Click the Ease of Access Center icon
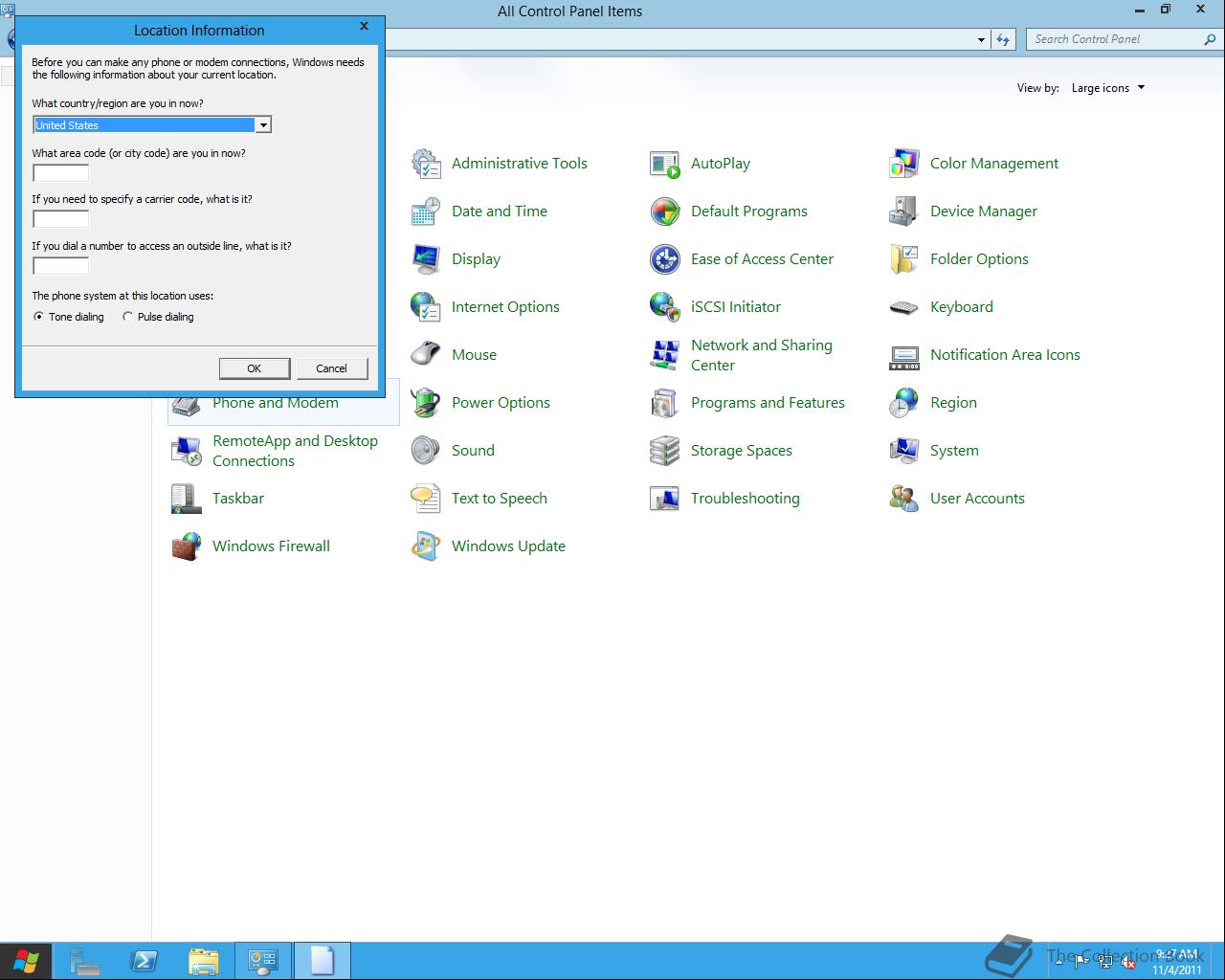Viewport: 1225px width, 980px height. pos(665,259)
